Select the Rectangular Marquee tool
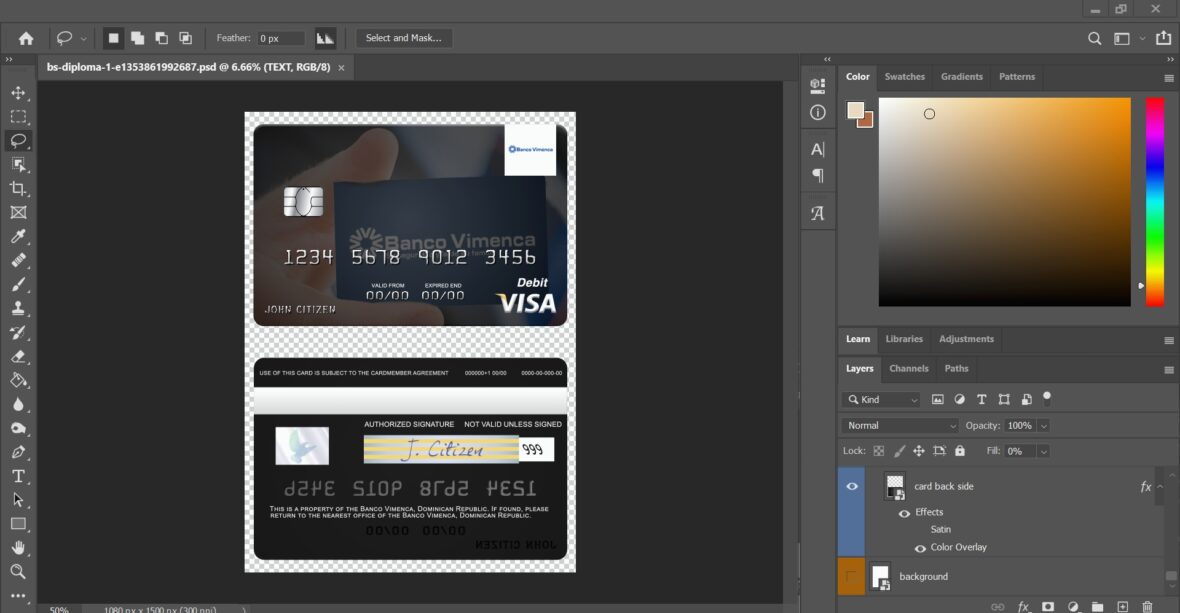The width and height of the screenshot is (1180, 613). click(x=18, y=117)
